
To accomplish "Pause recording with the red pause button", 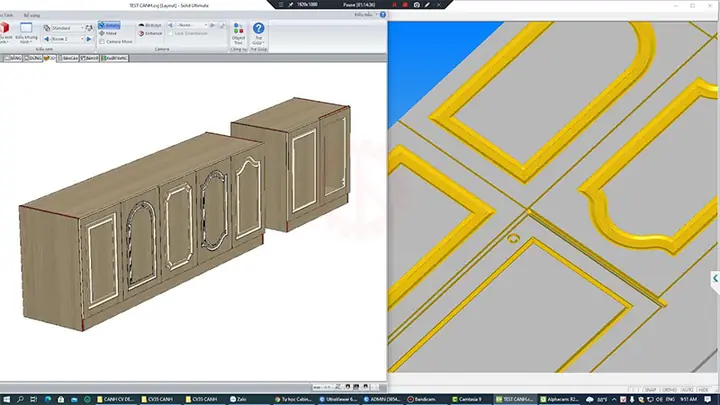I will click(x=394, y=5).
